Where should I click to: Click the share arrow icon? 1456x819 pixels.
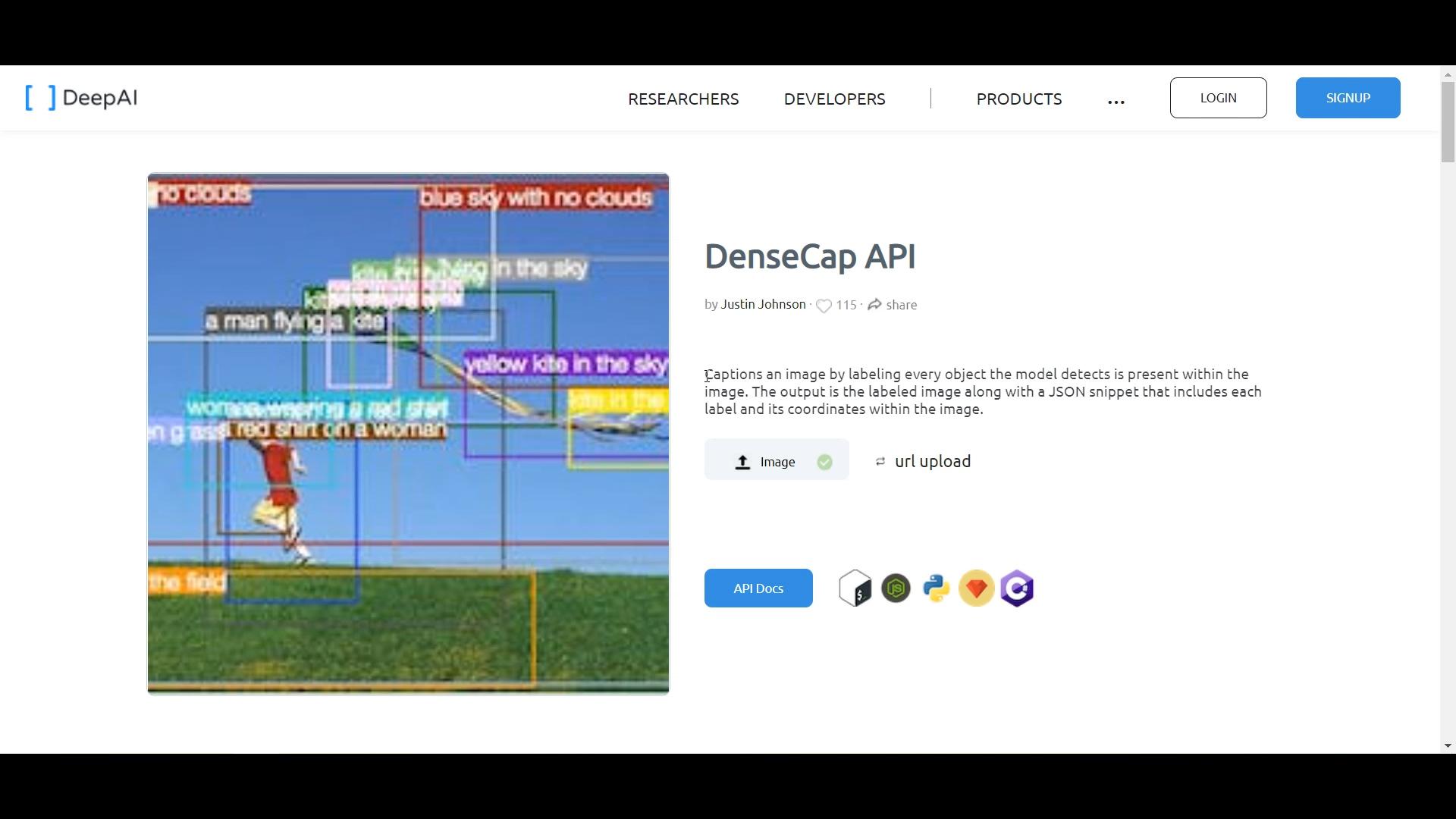point(874,305)
